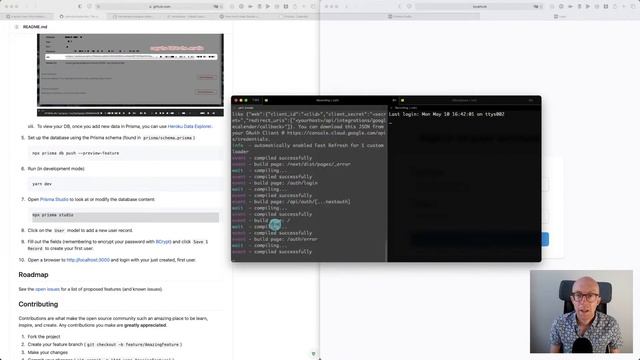
Task: Select the second tab in the localhost browser window
Action: point(560,17)
